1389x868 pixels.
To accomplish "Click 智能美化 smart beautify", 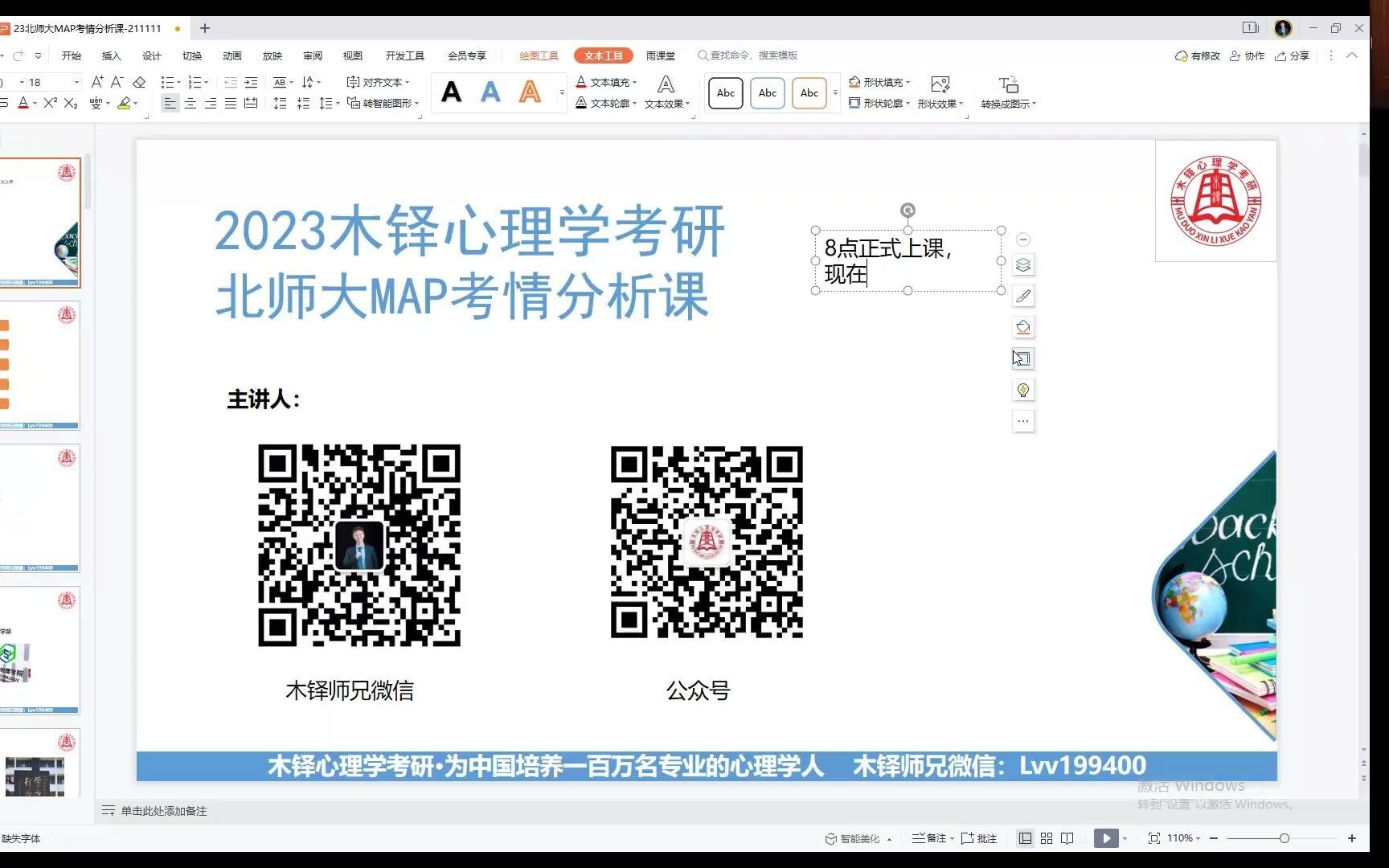I will (x=858, y=838).
